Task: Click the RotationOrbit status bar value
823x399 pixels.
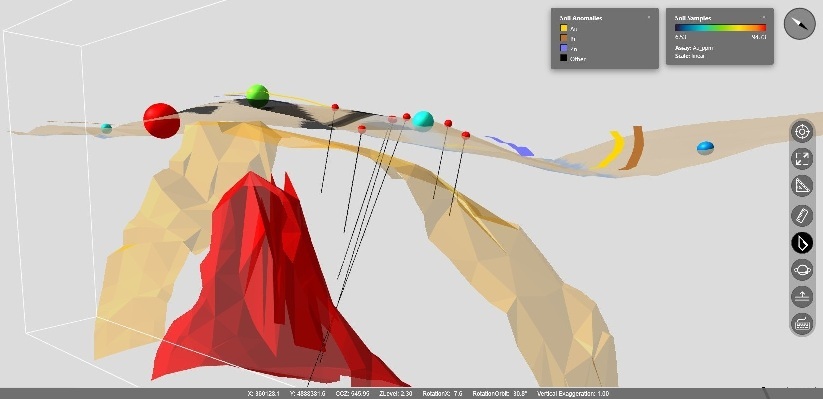Action: tap(499, 393)
